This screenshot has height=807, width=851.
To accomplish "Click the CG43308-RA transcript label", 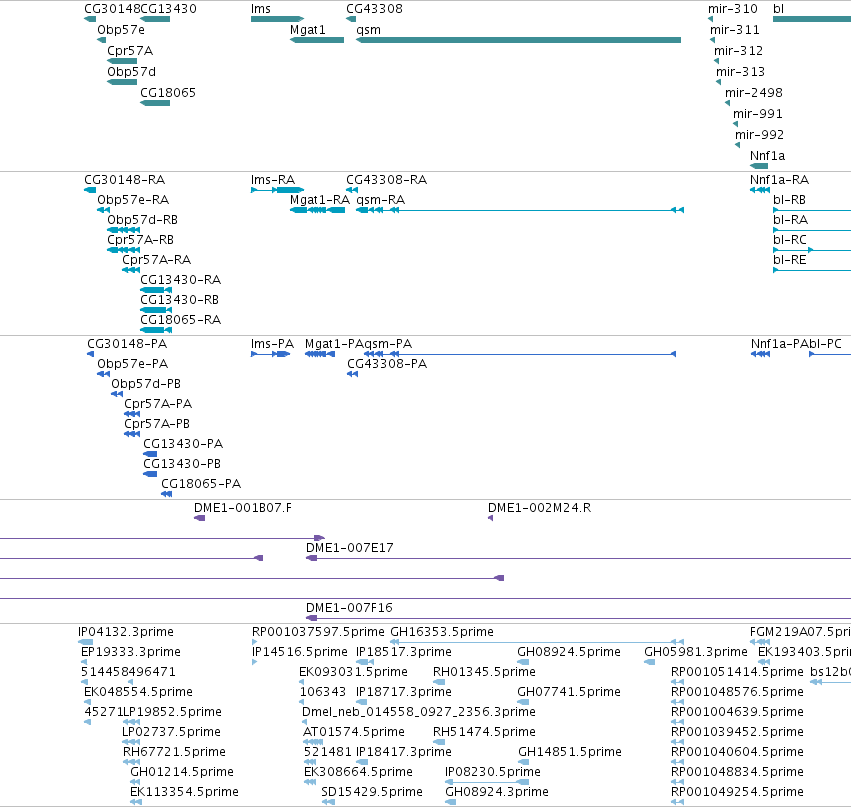I will (x=386, y=180).
